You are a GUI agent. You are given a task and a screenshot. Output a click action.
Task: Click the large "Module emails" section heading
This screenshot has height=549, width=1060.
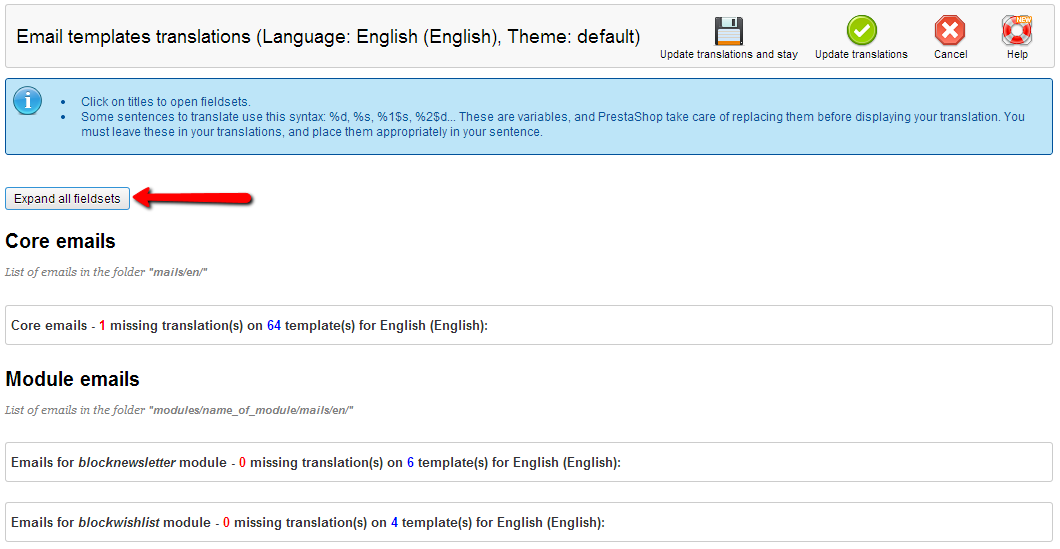[72, 380]
